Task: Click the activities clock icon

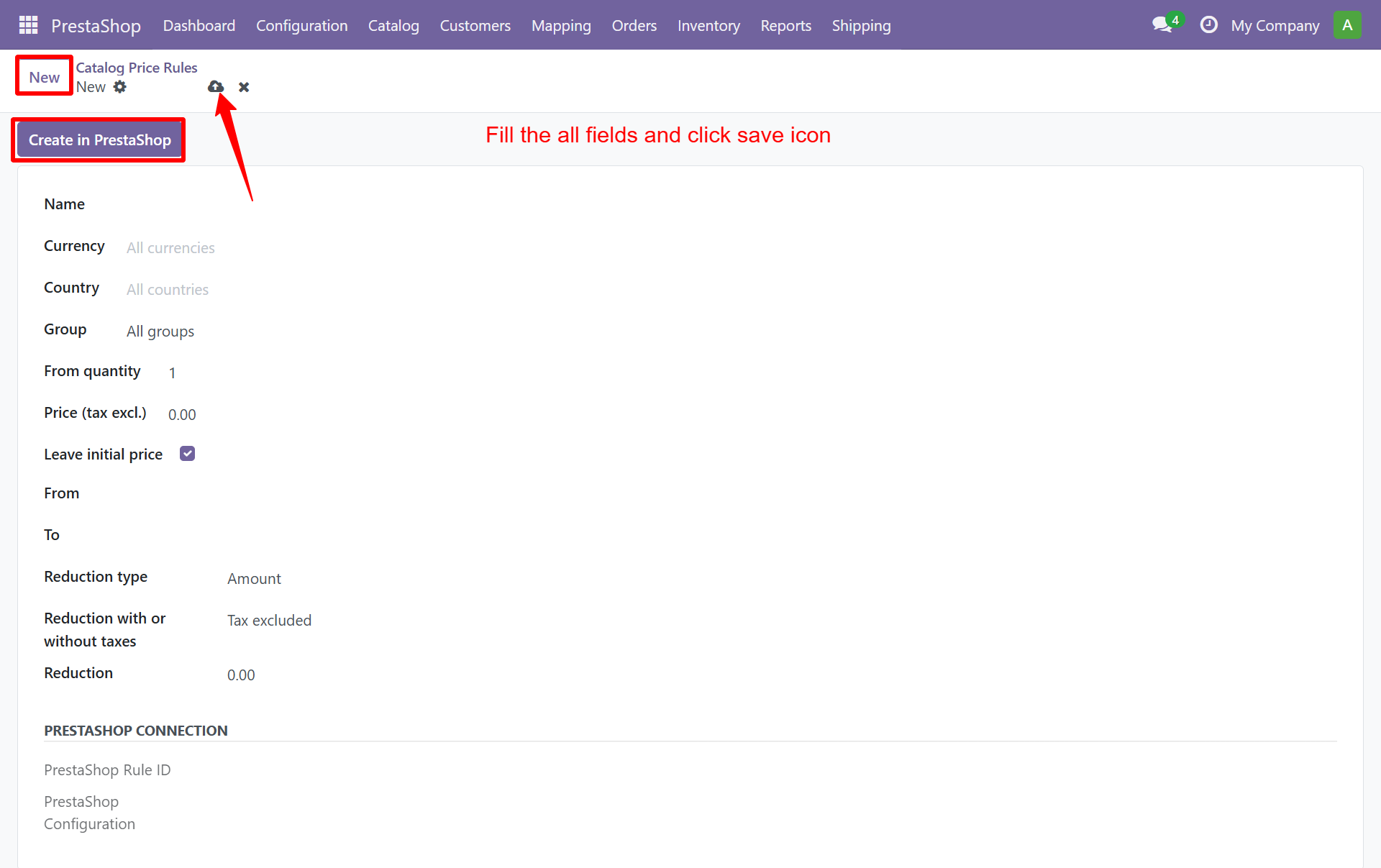Action: click(x=1208, y=24)
